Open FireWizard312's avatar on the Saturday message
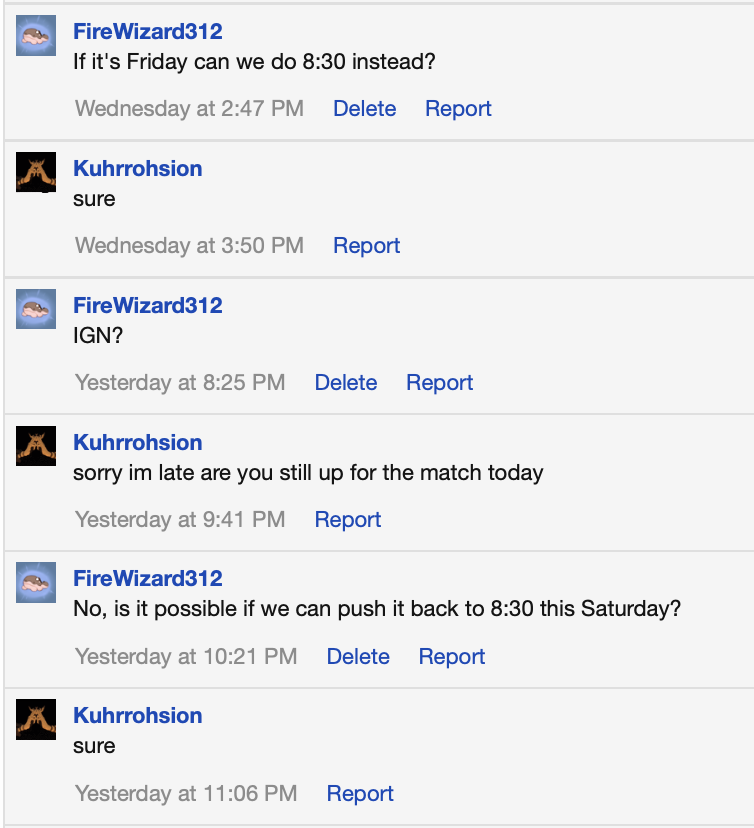The height and width of the screenshot is (828, 754). pyautogui.click(x=36, y=584)
